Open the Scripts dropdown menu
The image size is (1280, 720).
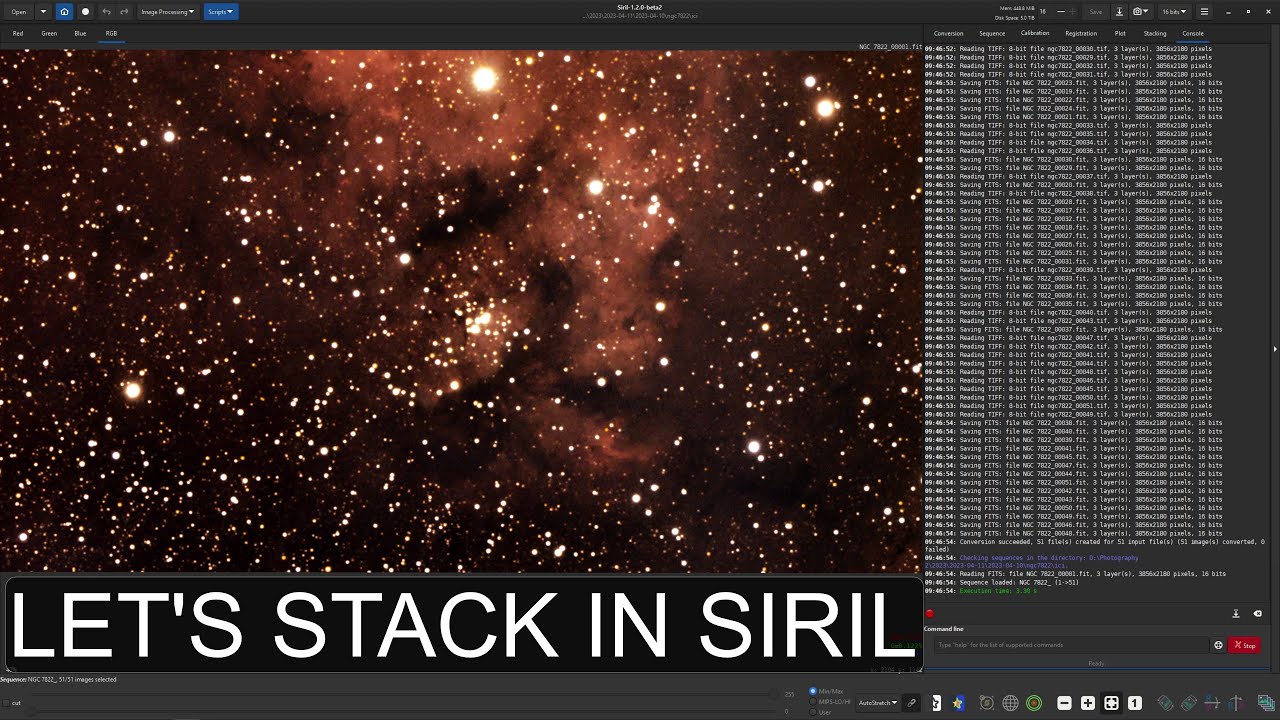pos(220,12)
